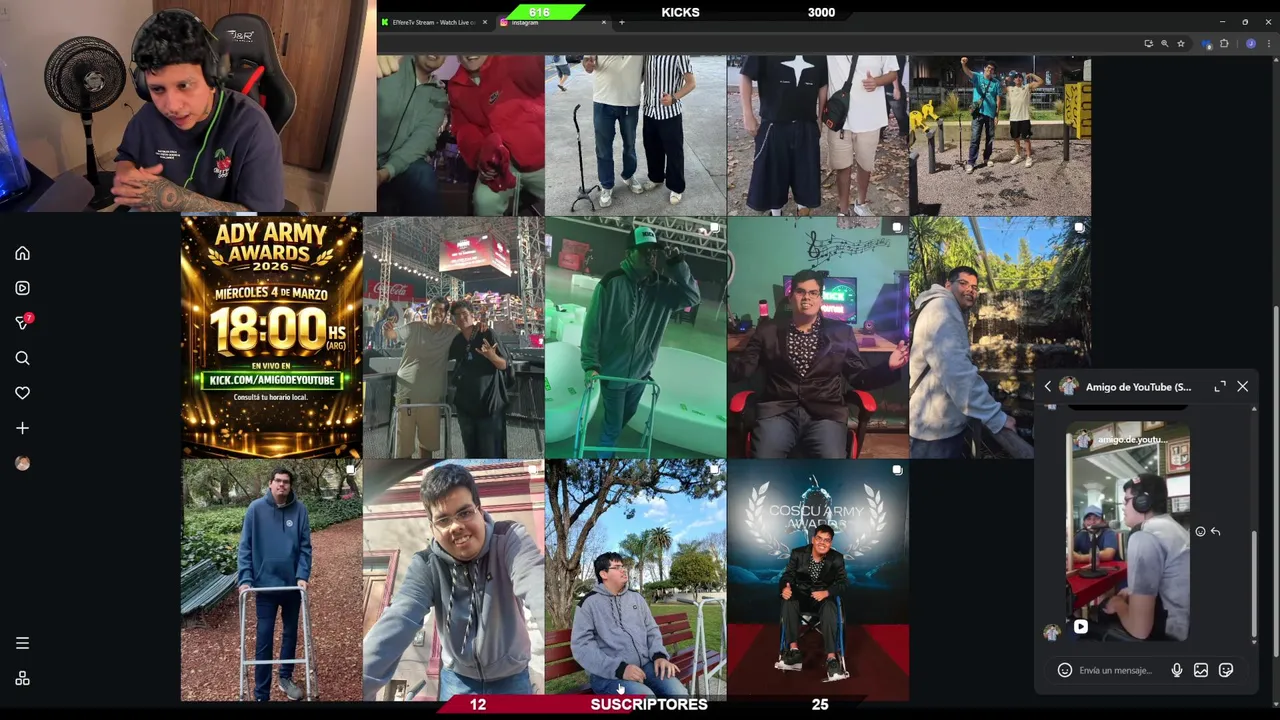Open the More hamburger menu in sidebar
This screenshot has width=1280, height=720.
pos(22,643)
